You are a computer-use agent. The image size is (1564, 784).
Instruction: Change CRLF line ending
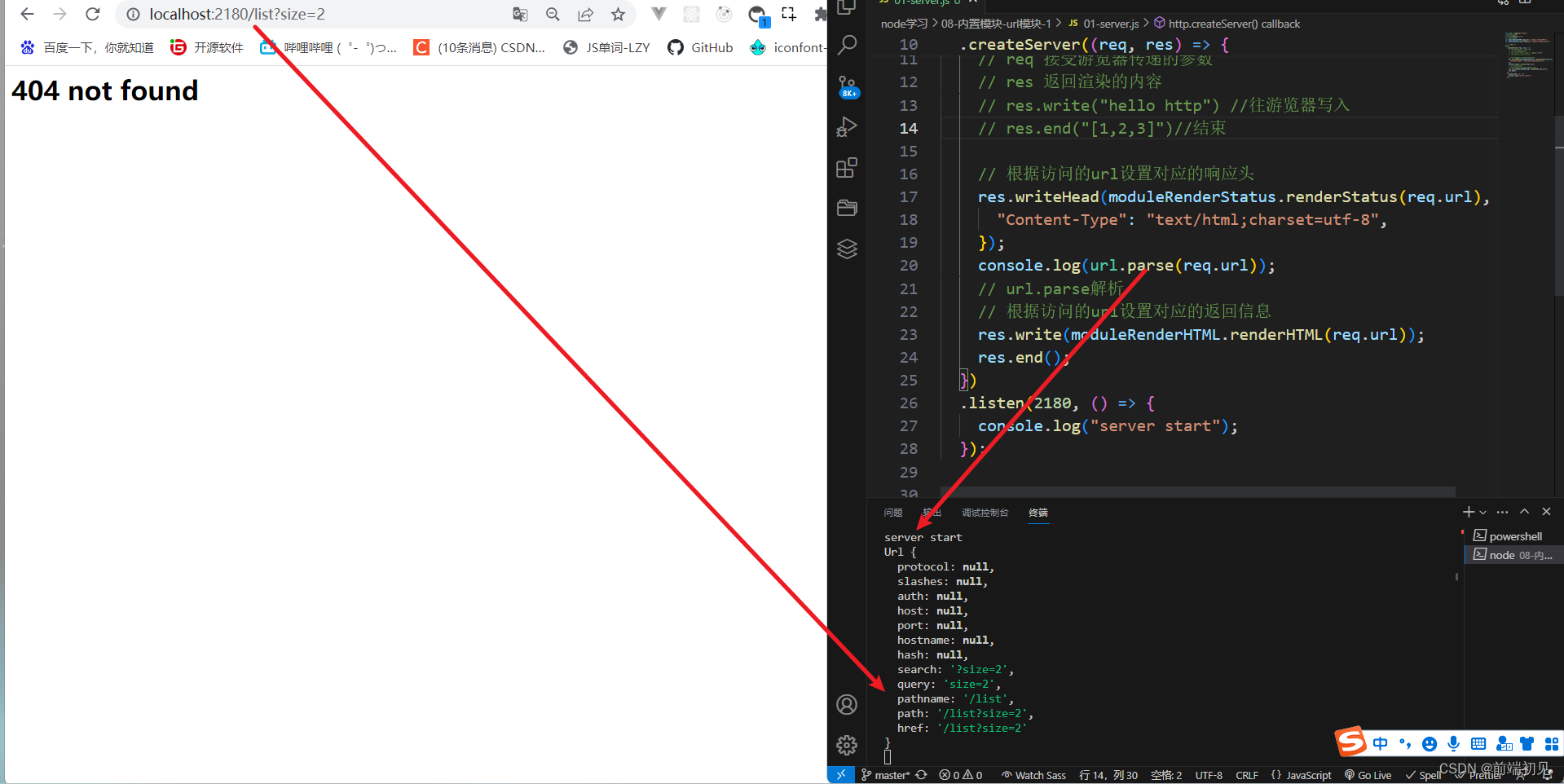[1247, 775]
